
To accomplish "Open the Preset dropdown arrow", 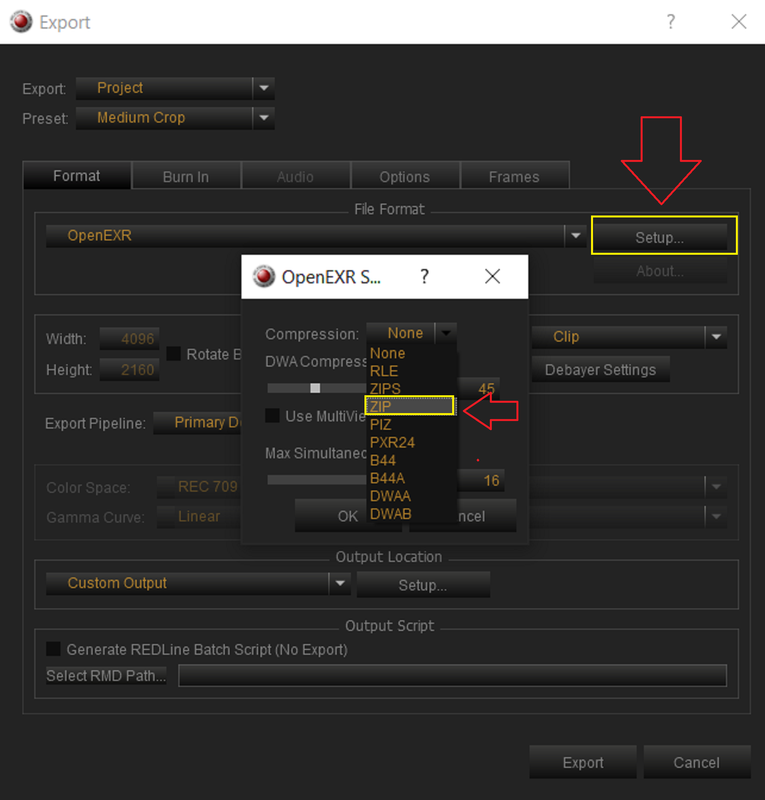I will (x=264, y=118).
